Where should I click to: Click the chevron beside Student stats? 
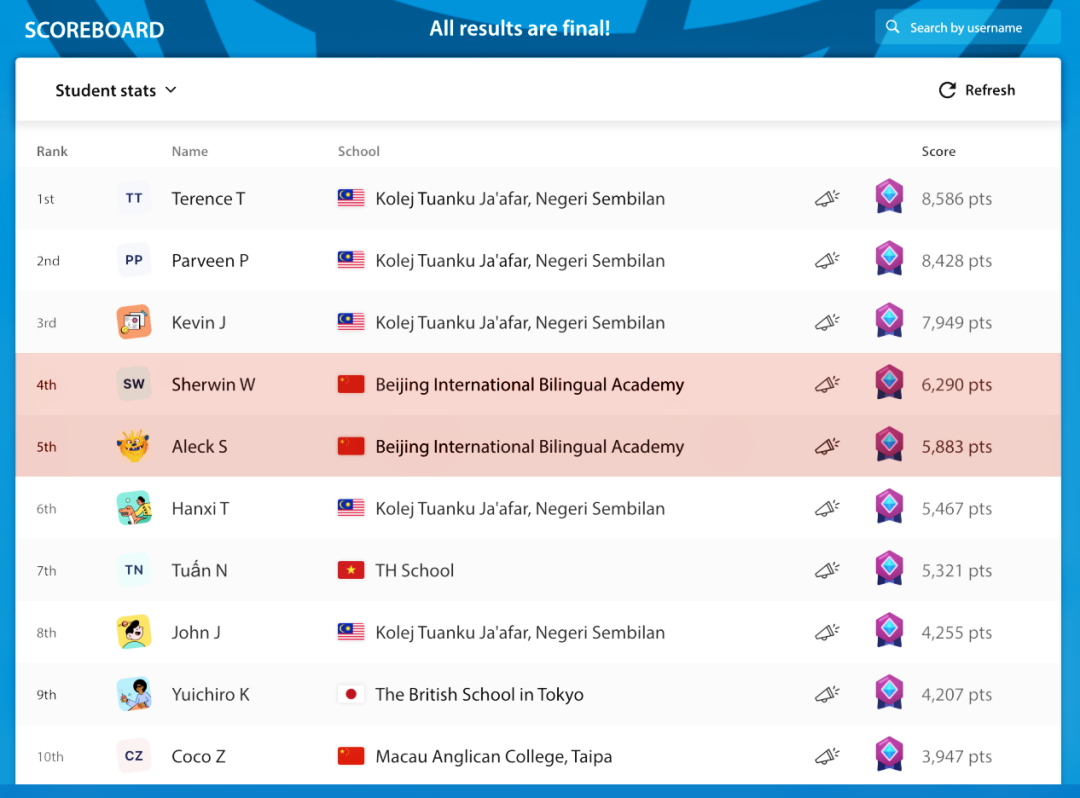pos(171,90)
